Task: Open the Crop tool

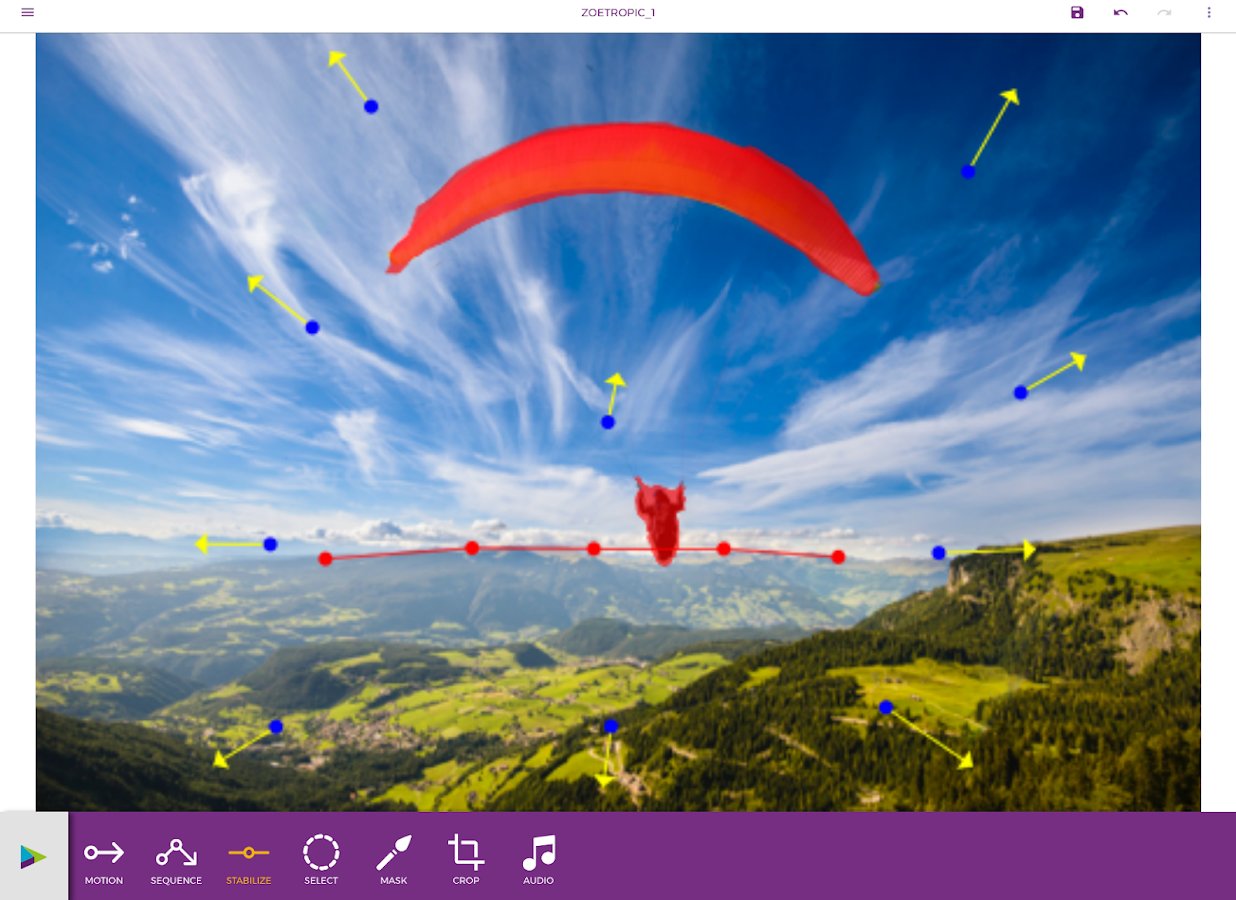Action: point(466,861)
